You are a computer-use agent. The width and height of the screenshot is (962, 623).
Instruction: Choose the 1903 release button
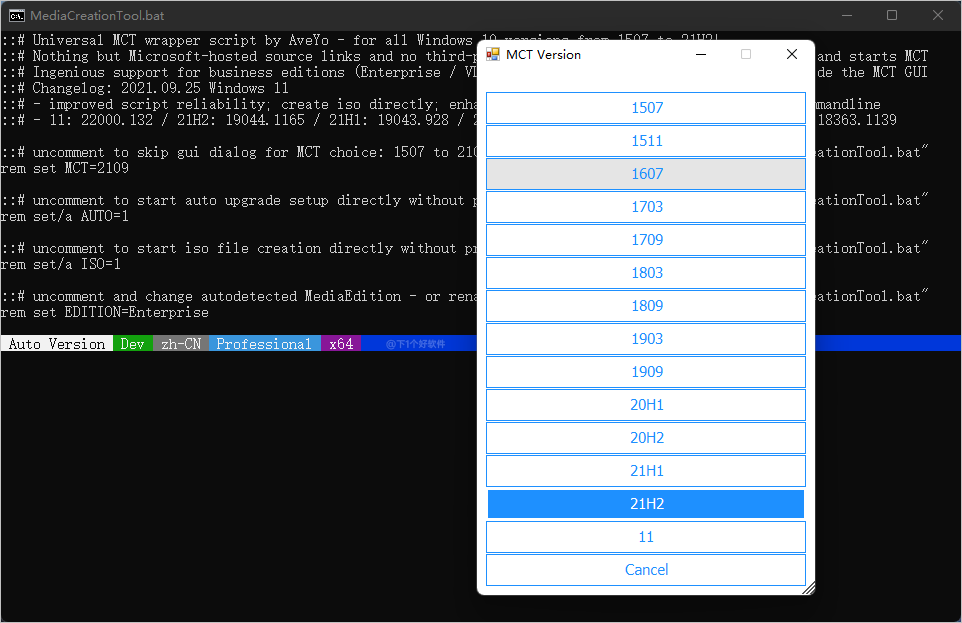(x=645, y=339)
